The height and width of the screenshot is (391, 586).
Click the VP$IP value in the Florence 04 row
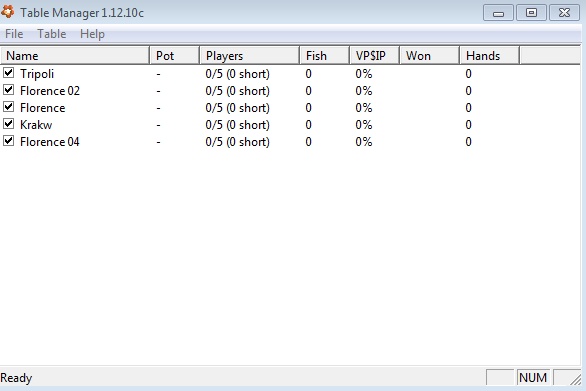pos(364,142)
